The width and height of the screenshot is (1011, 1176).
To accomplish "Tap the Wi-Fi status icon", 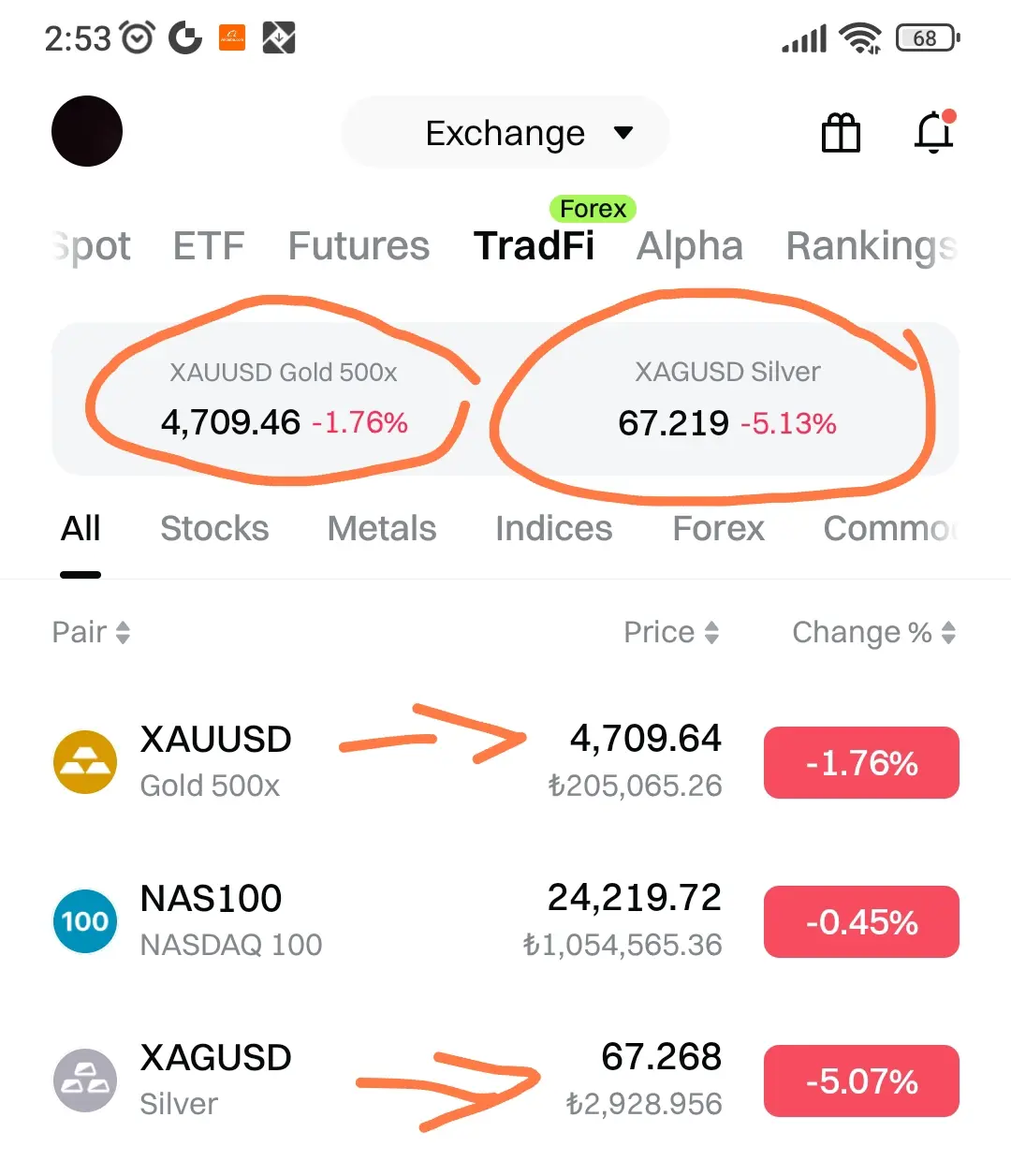I will coord(859,38).
